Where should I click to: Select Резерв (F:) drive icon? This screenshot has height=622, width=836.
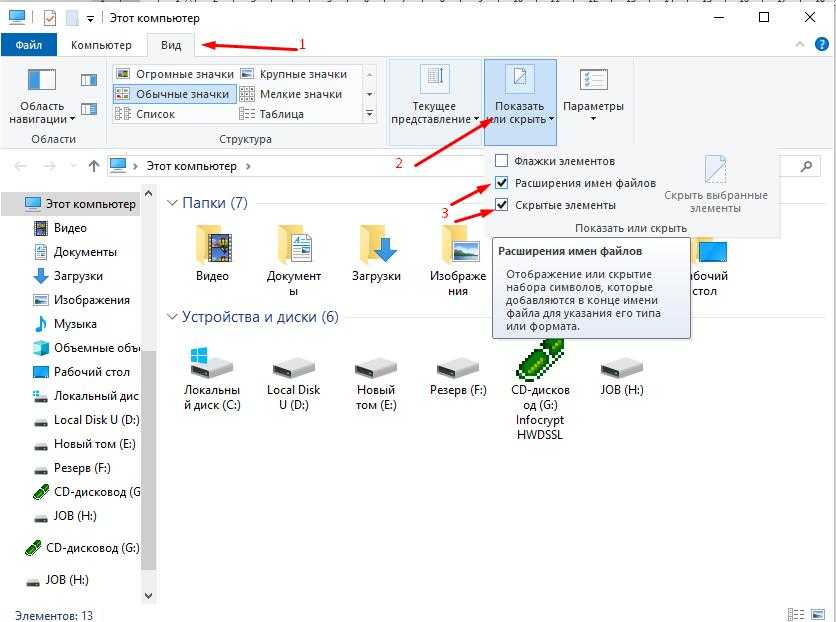tap(458, 368)
